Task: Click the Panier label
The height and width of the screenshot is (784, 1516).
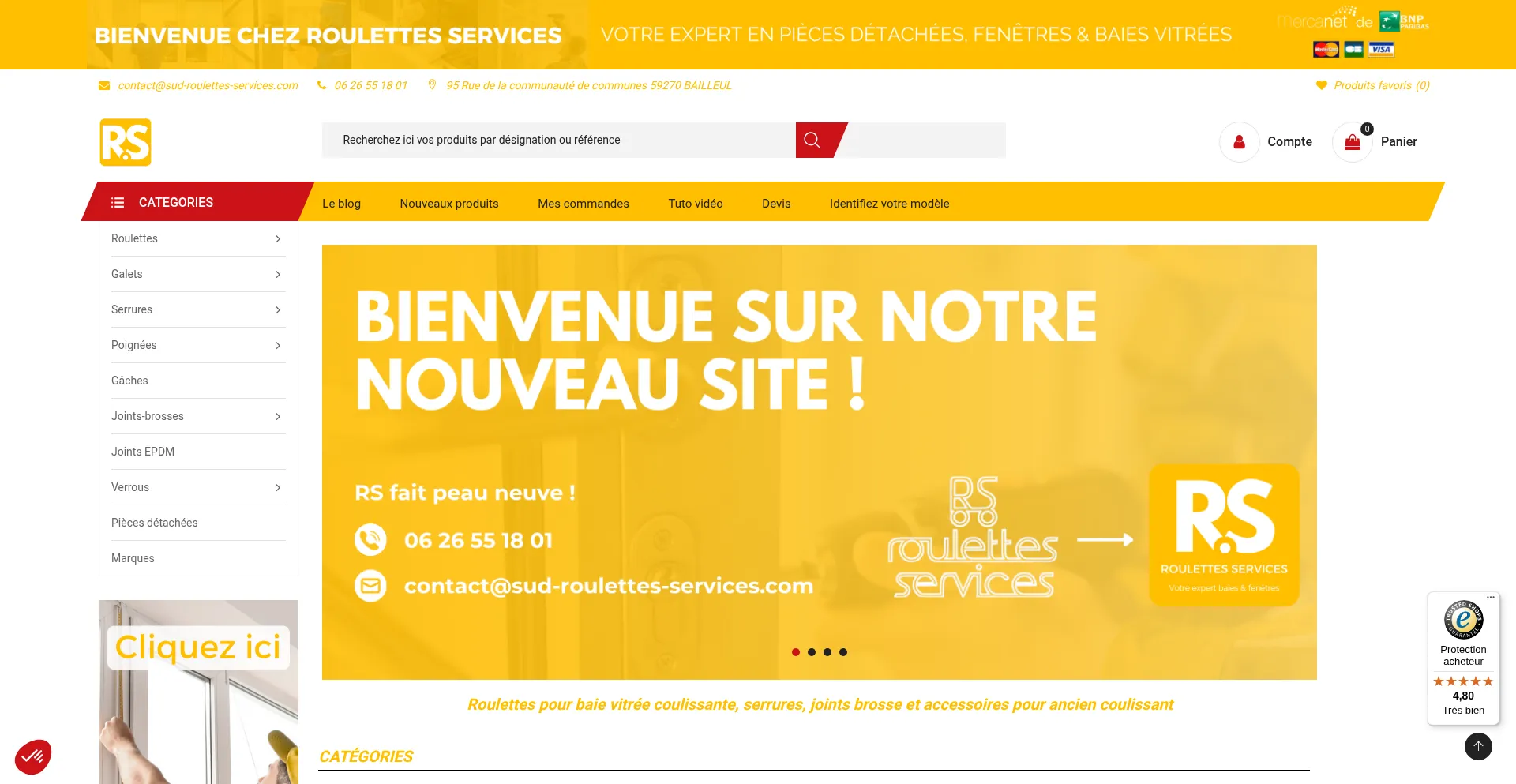Action: [1399, 142]
